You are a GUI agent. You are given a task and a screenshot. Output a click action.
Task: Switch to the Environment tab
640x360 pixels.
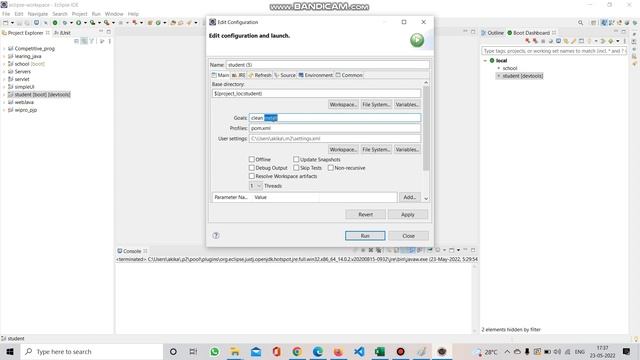point(316,75)
